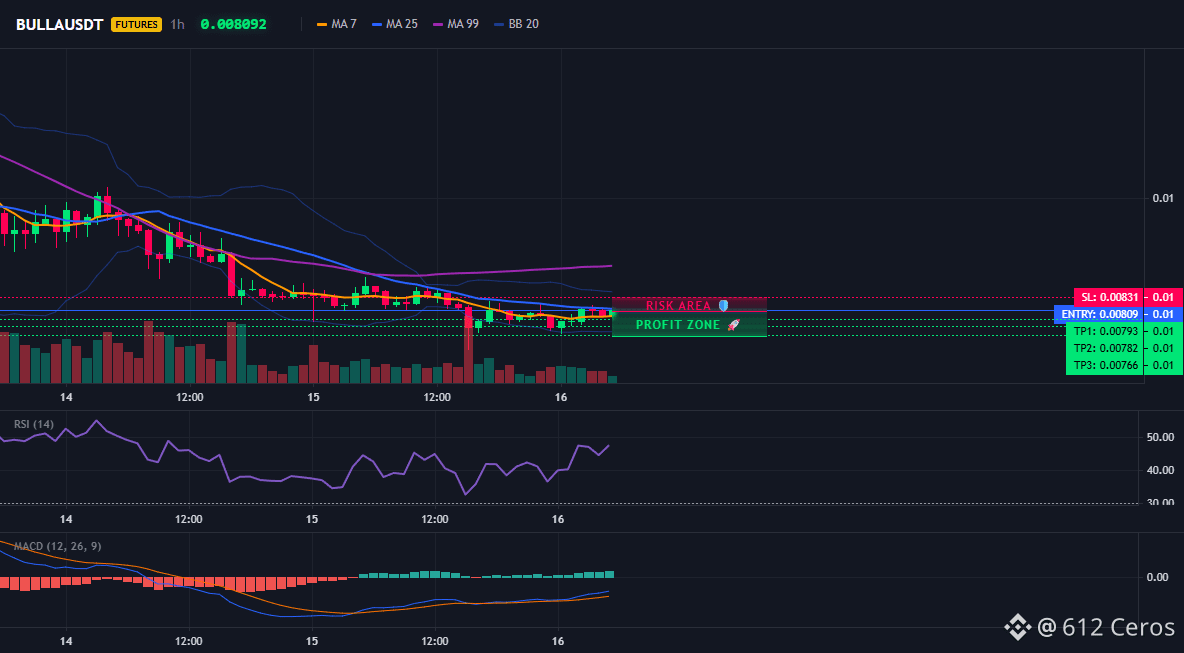Select the red SL: 0.00831 price tag
Image resolution: width=1184 pixels, height=653 pixels.
tap(1108, 297)
